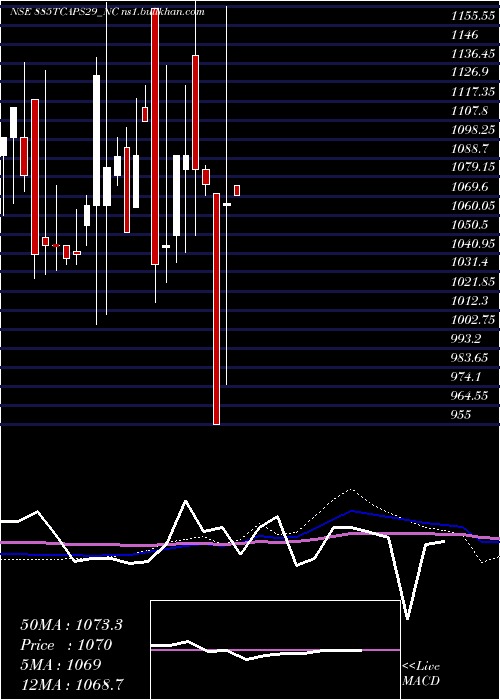Click the 1060.05 price axis label
The height and width of the screenshot is (700, 500).
pyautogui.click(x=473, y=205)
